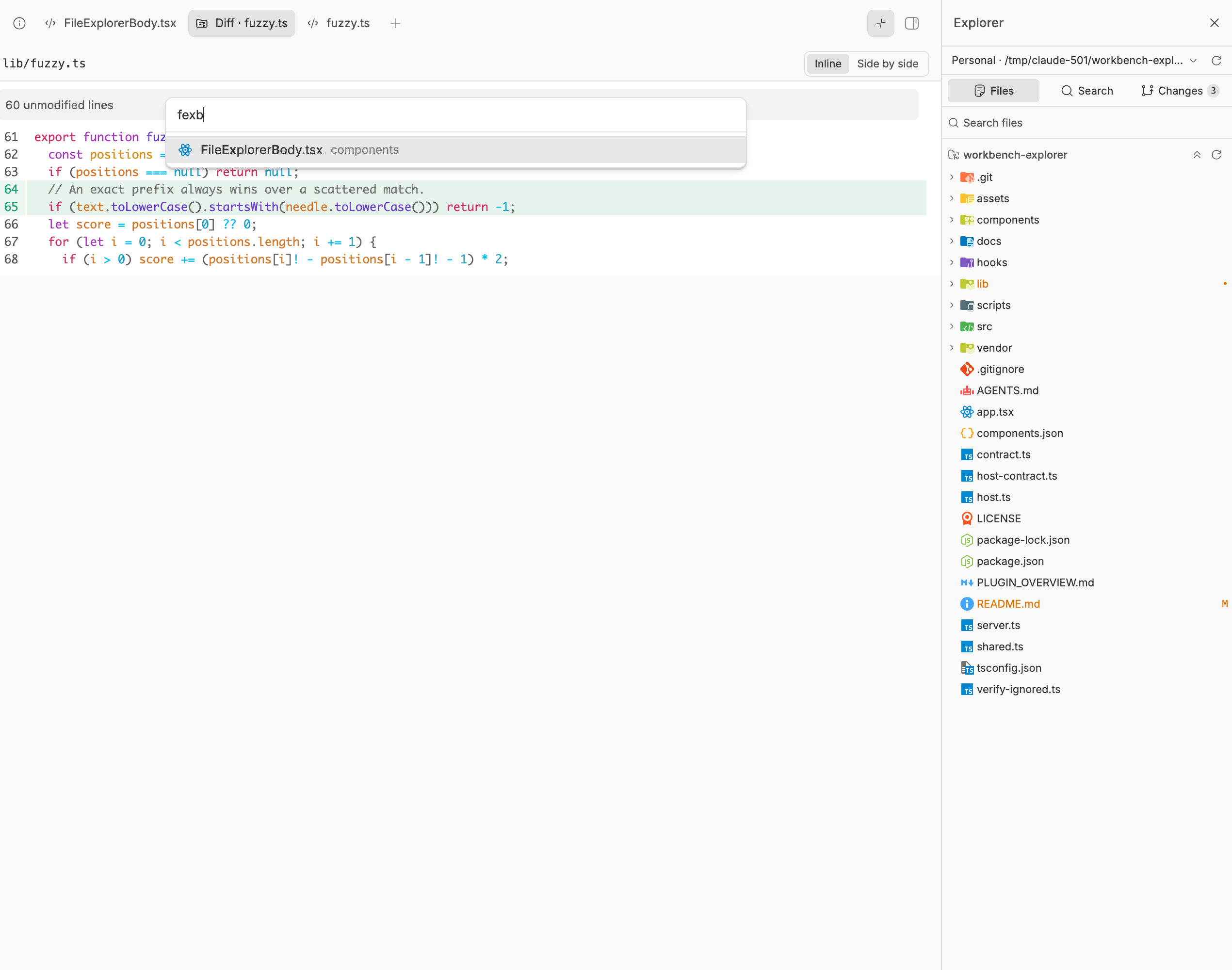Click the .git folder icon
1232x970 pixels.
pos(967,177)
